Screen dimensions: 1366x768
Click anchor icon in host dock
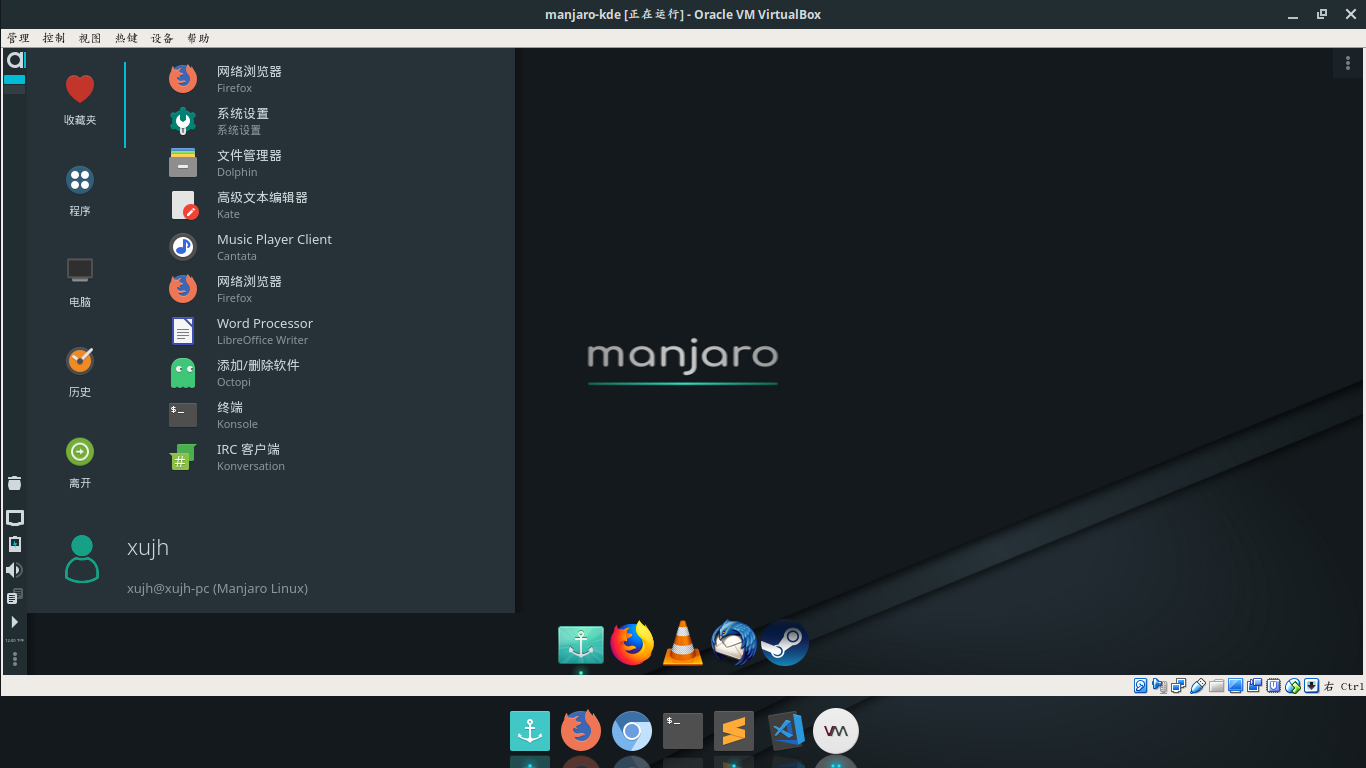[x=530, y=731]
